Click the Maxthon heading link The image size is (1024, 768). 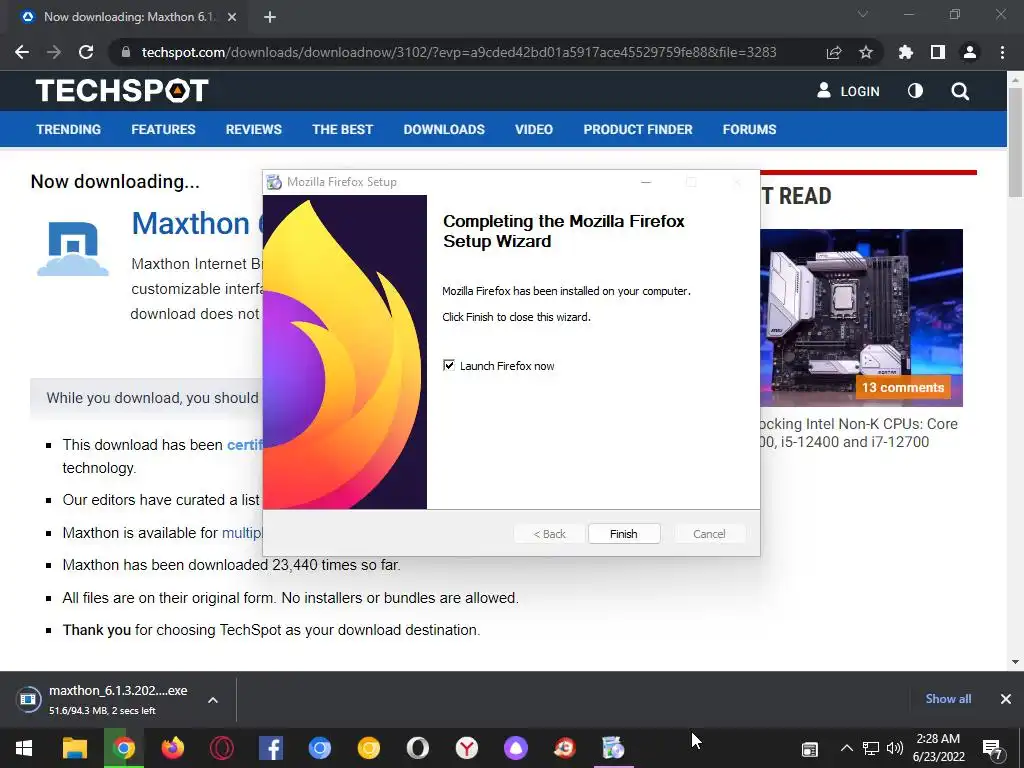[x=197, y=223]
